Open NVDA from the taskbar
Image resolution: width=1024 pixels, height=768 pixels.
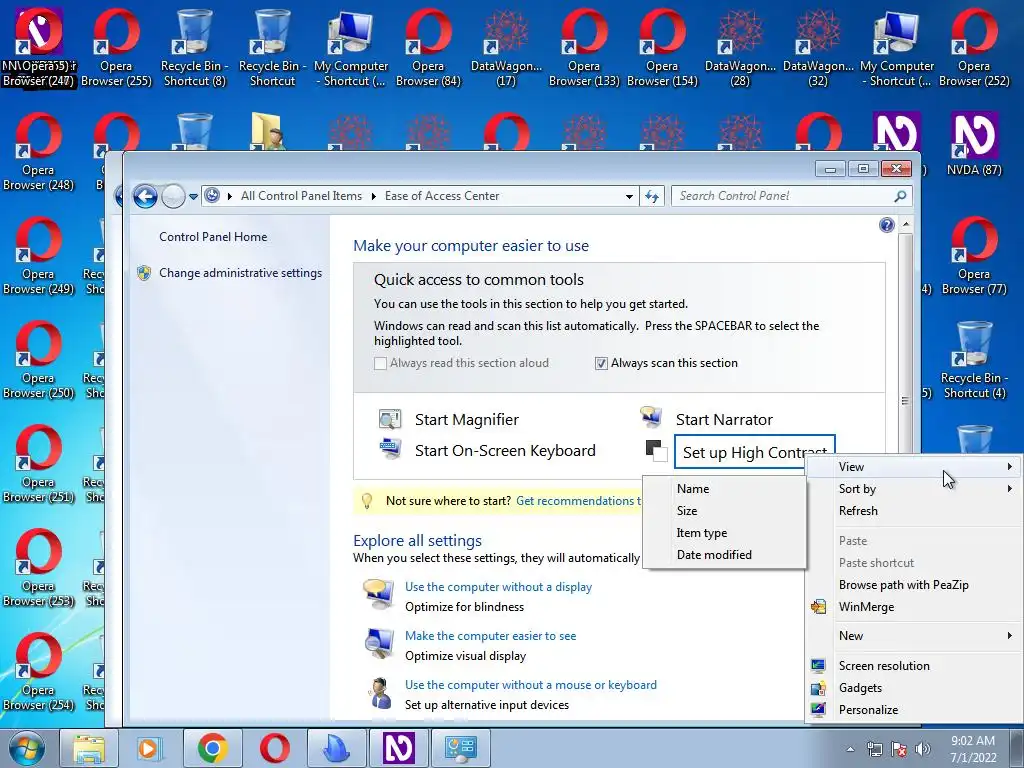[398, 748]
